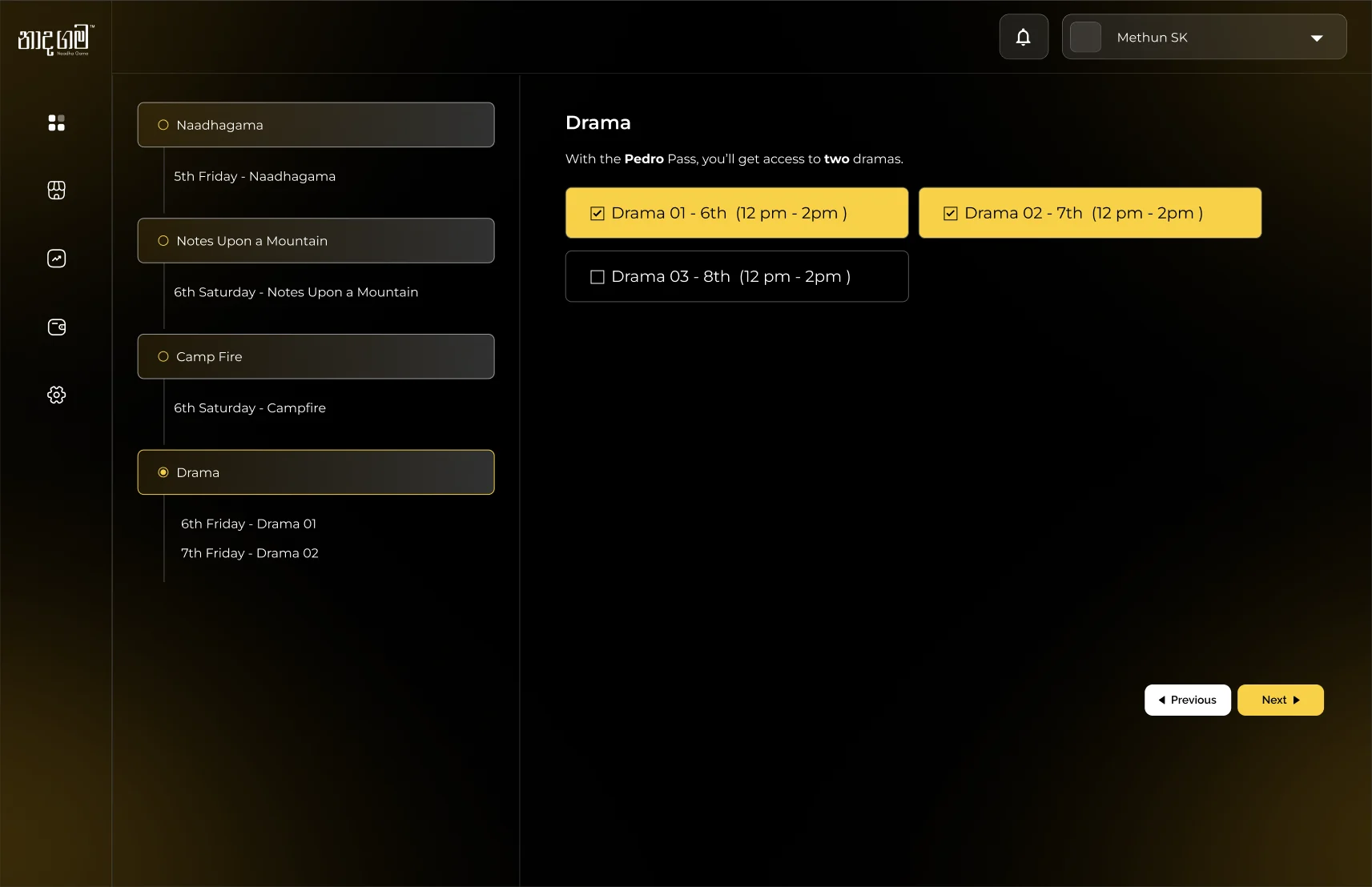This screenshot has width=1372, height=887.
Task: Go back with the Previous button
Action: coord(1188,700)
